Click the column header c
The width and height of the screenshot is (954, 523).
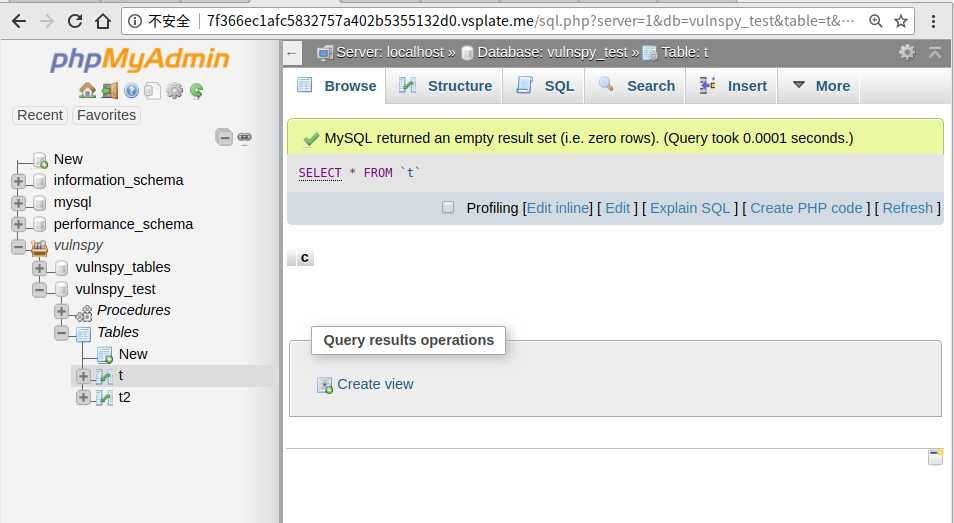(x=305, y=258)
